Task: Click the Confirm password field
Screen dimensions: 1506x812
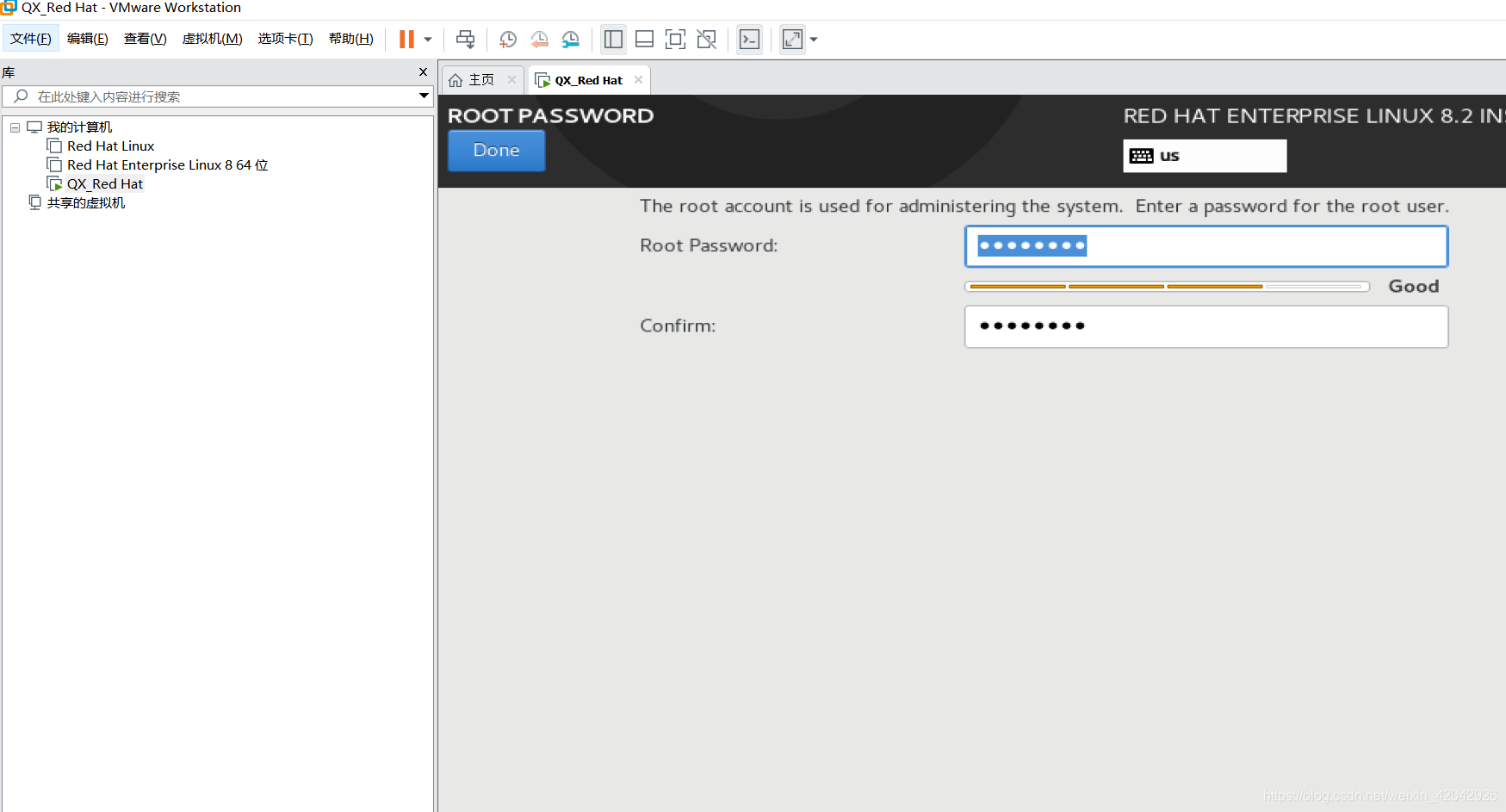Action: (1206, 326)
